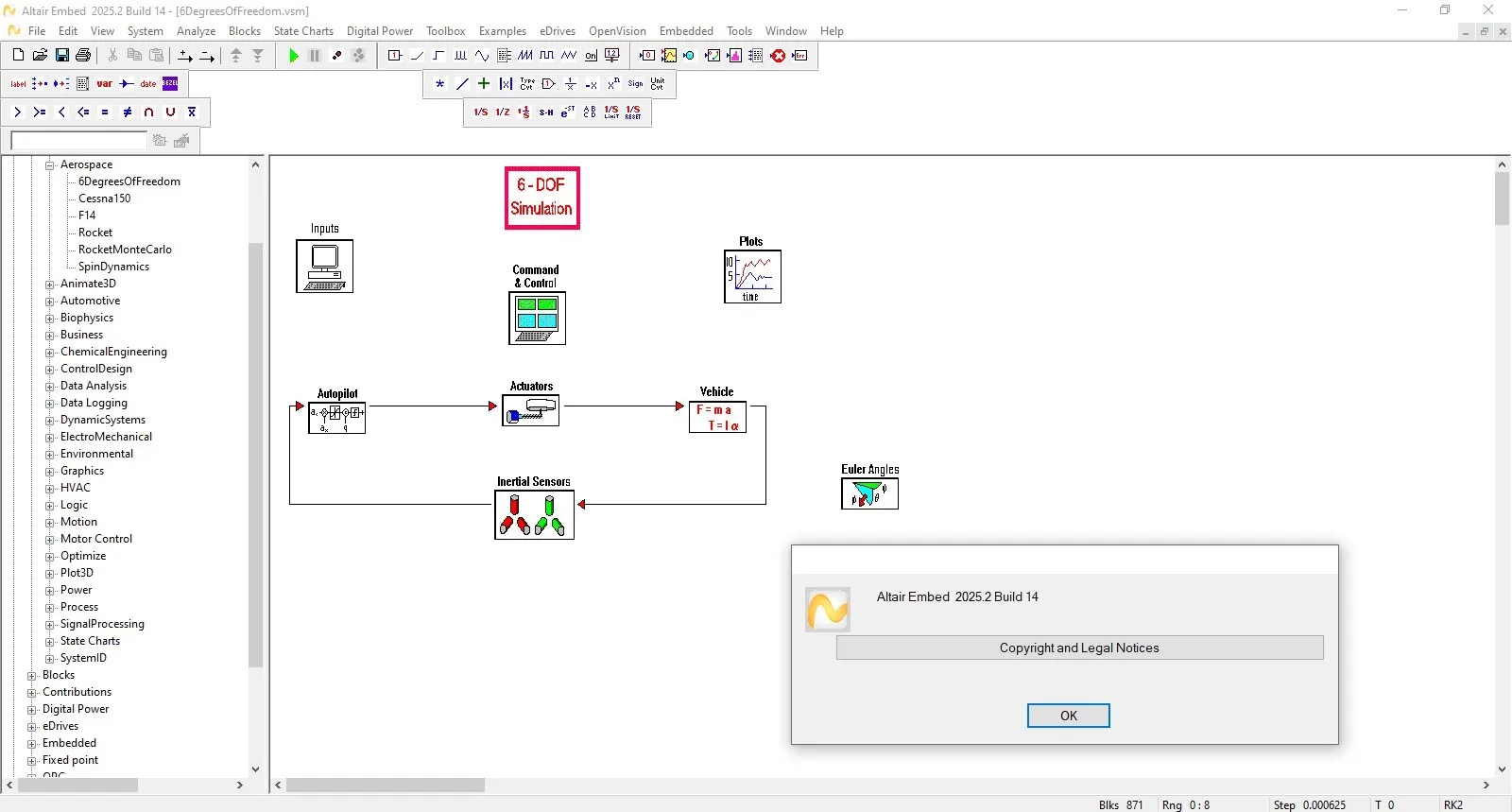The width and height of the screenshot is (1512, 812).
Task: Insert a multiply block with asterisk icon
Action: coord(440,84)
